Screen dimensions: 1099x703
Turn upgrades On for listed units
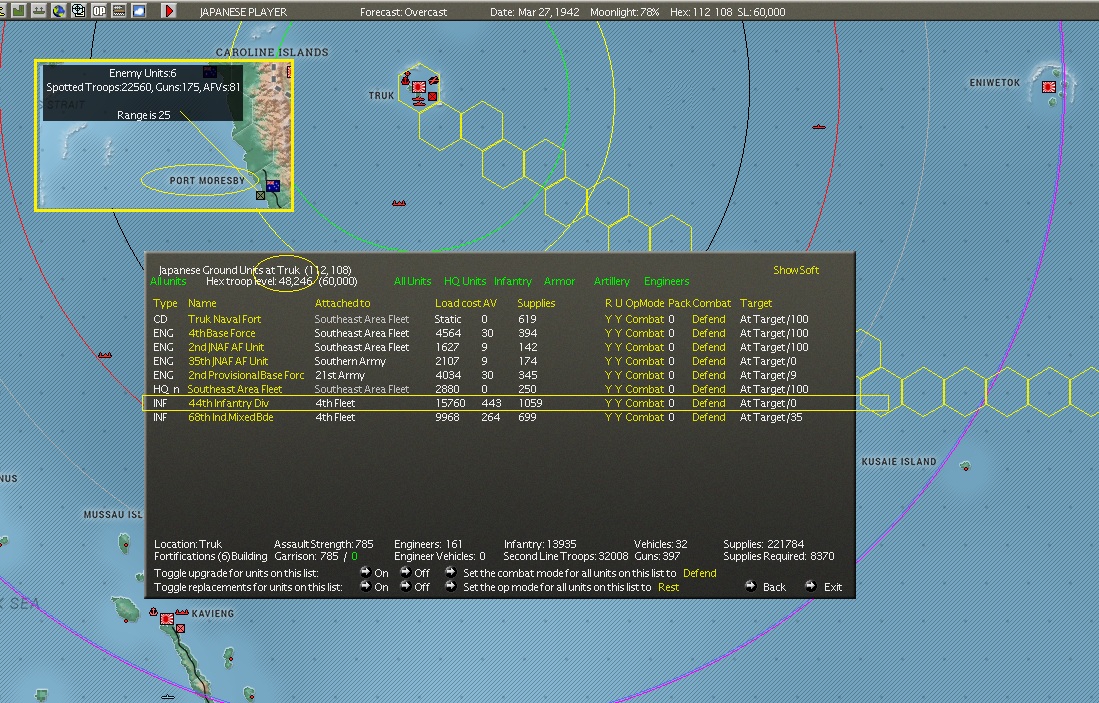[374, 573]
